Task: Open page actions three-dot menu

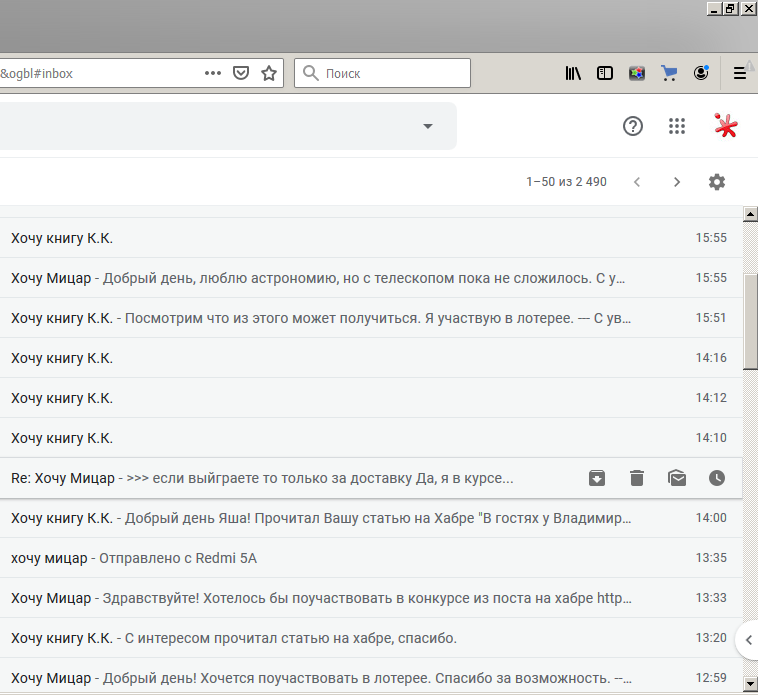Action: 213,73
